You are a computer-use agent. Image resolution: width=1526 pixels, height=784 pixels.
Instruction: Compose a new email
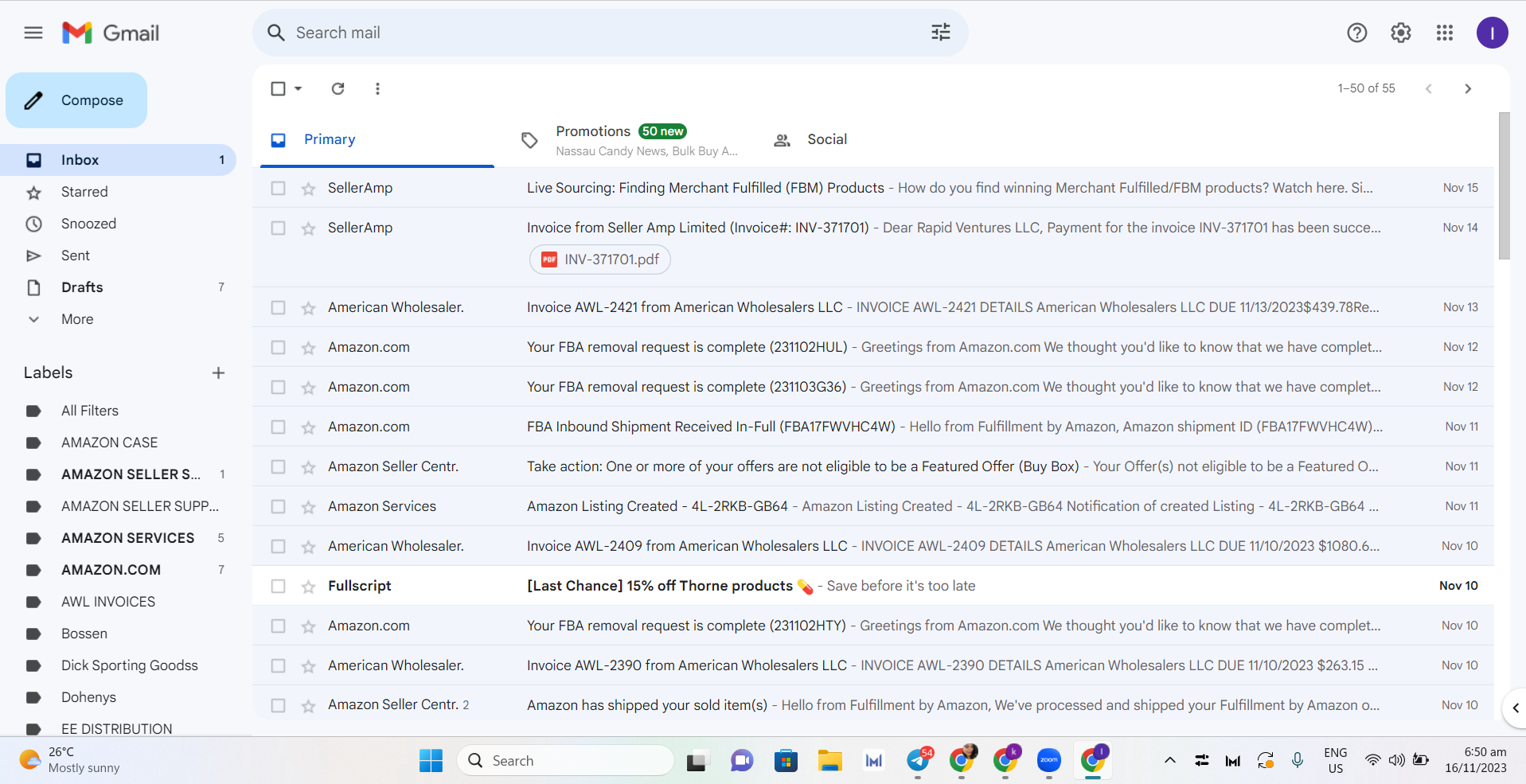76,100
